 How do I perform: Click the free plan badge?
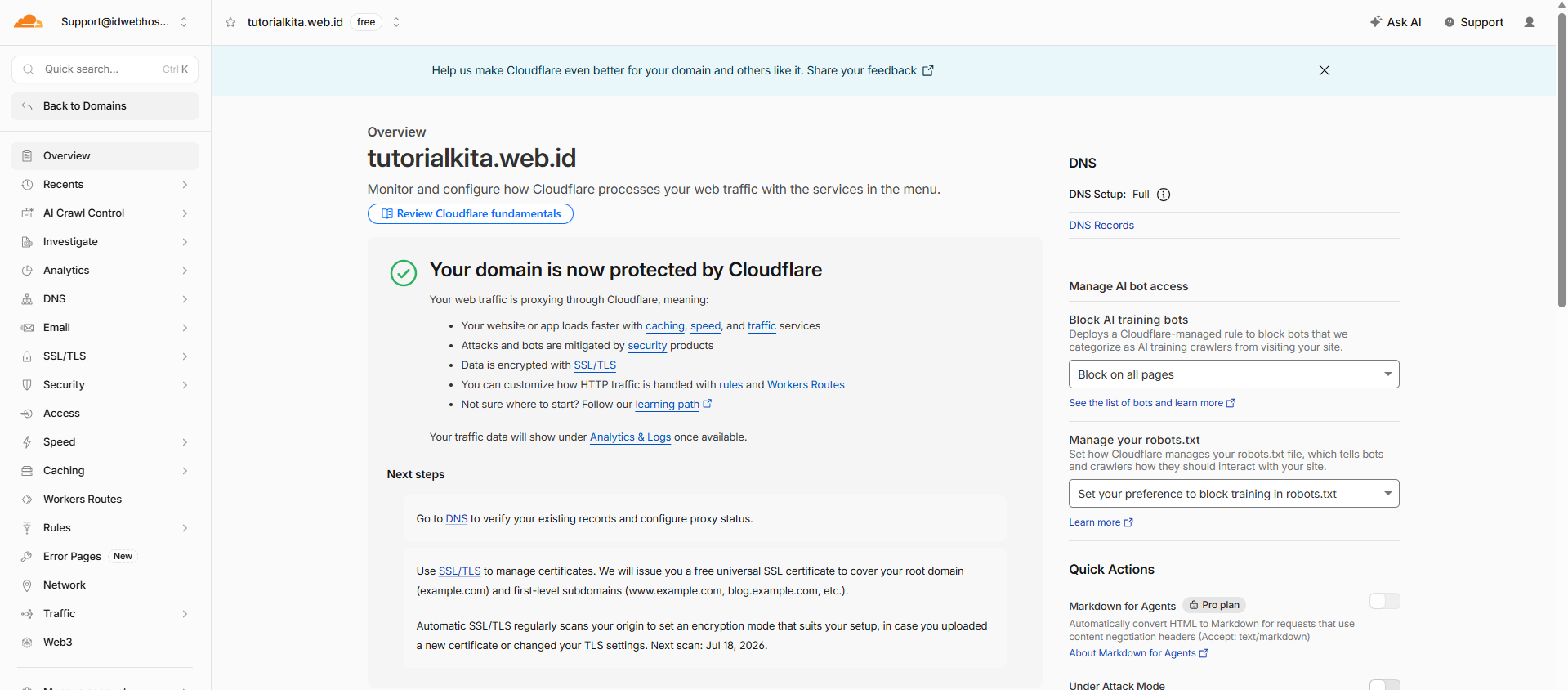[366, 22]
